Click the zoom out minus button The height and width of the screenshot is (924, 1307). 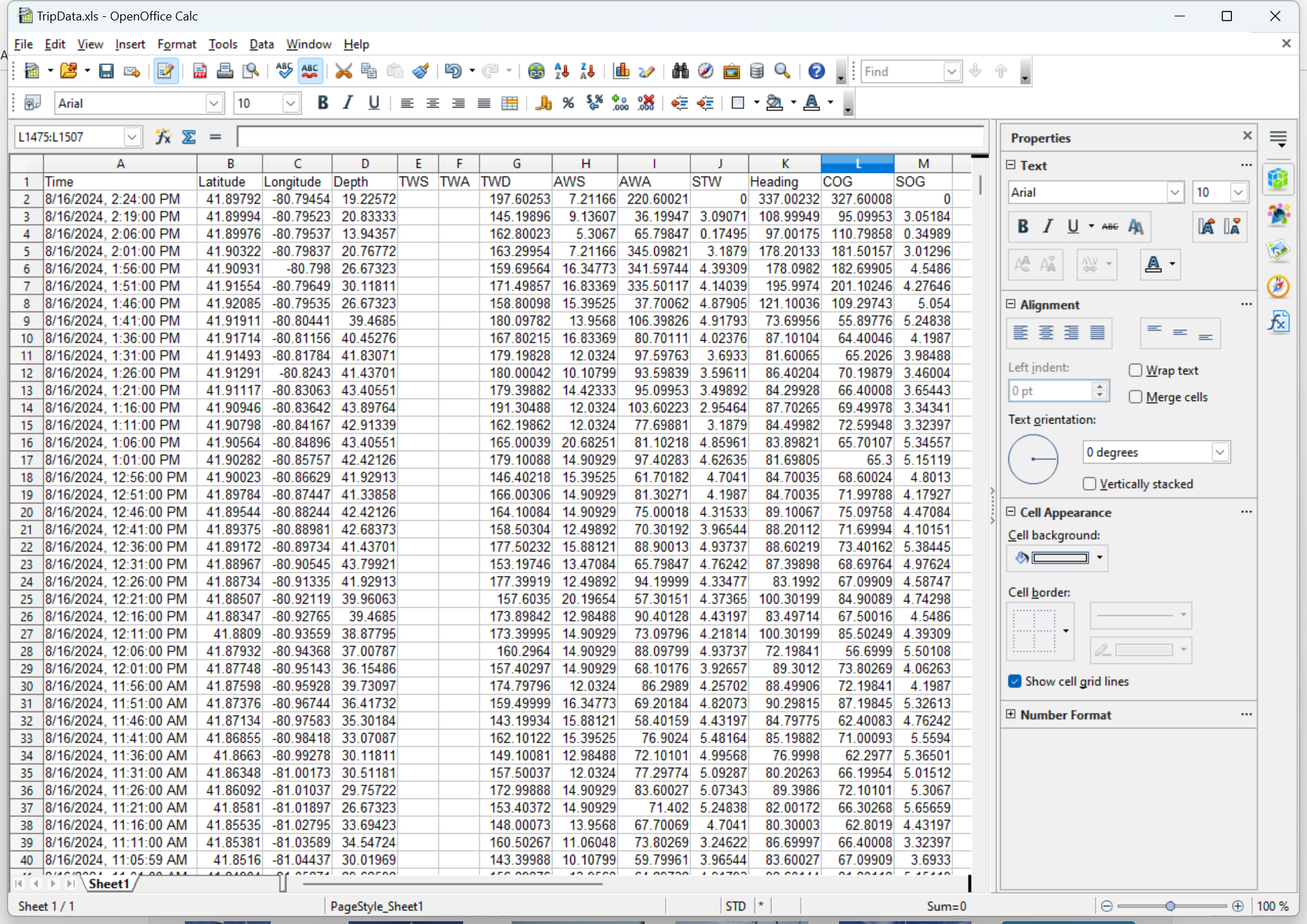pyautogui.click(x=1107, y=906)
